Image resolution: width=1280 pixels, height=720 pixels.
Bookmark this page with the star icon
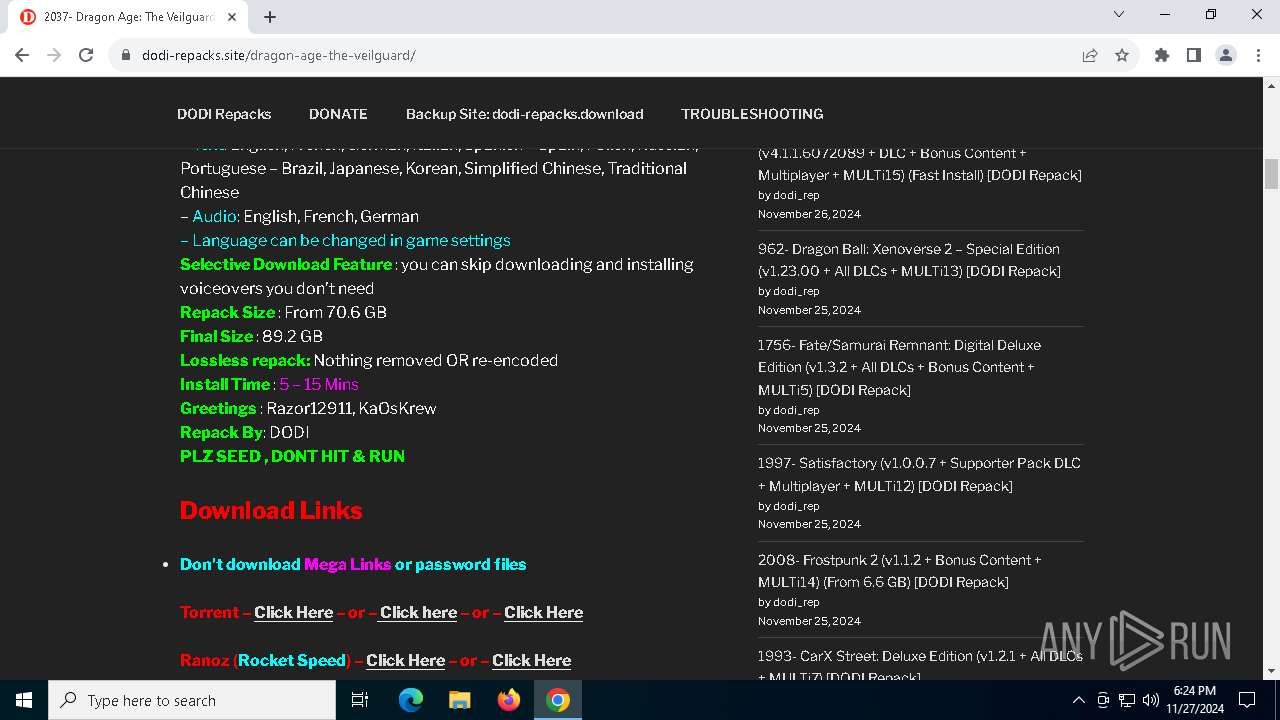click(1122, 55)
